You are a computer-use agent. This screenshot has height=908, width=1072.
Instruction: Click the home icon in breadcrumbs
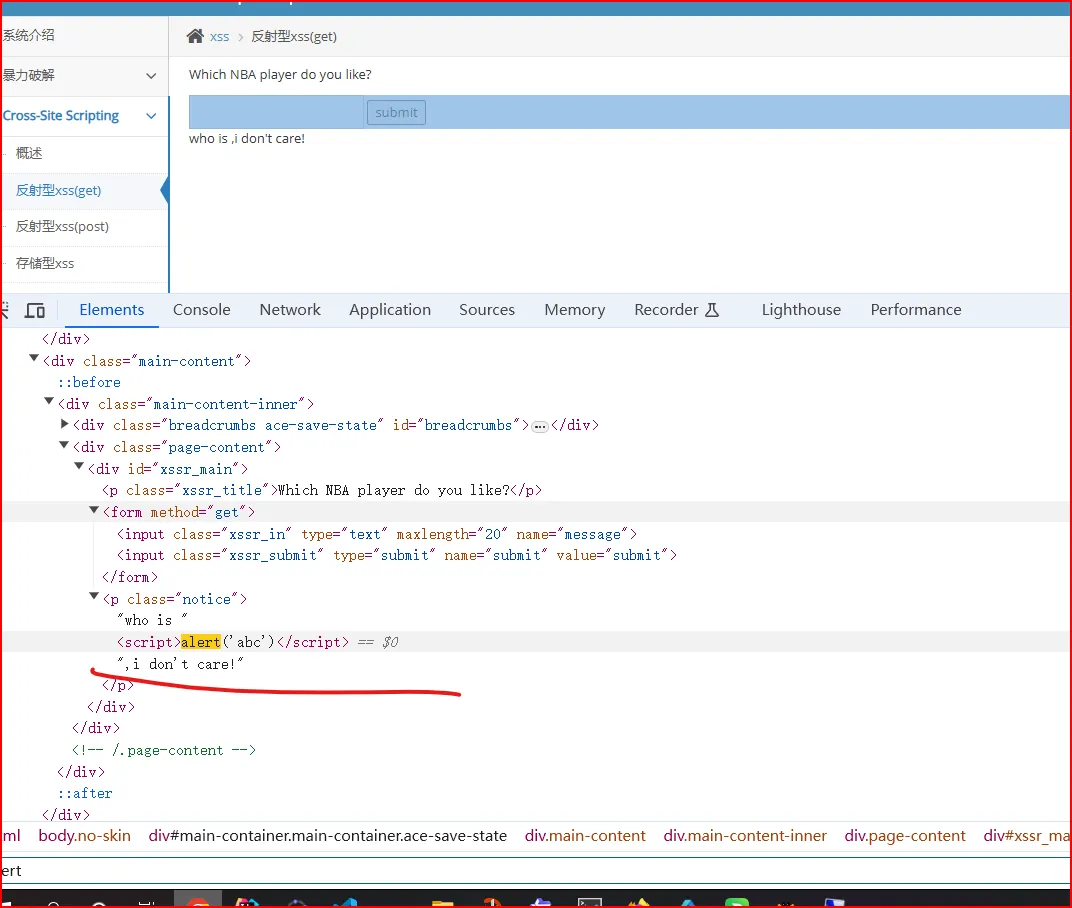195,36
